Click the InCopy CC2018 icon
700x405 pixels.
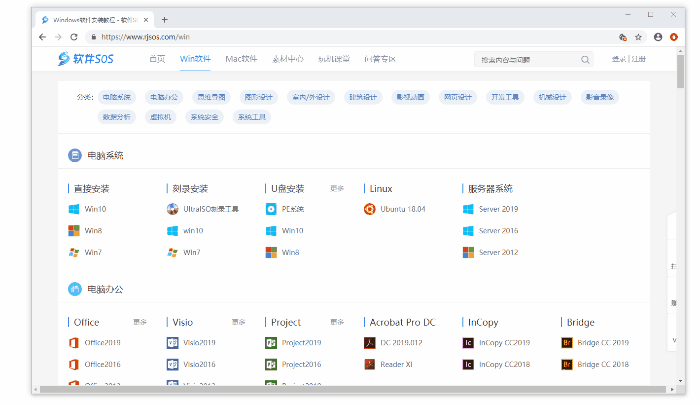click(x=468, y=364)
